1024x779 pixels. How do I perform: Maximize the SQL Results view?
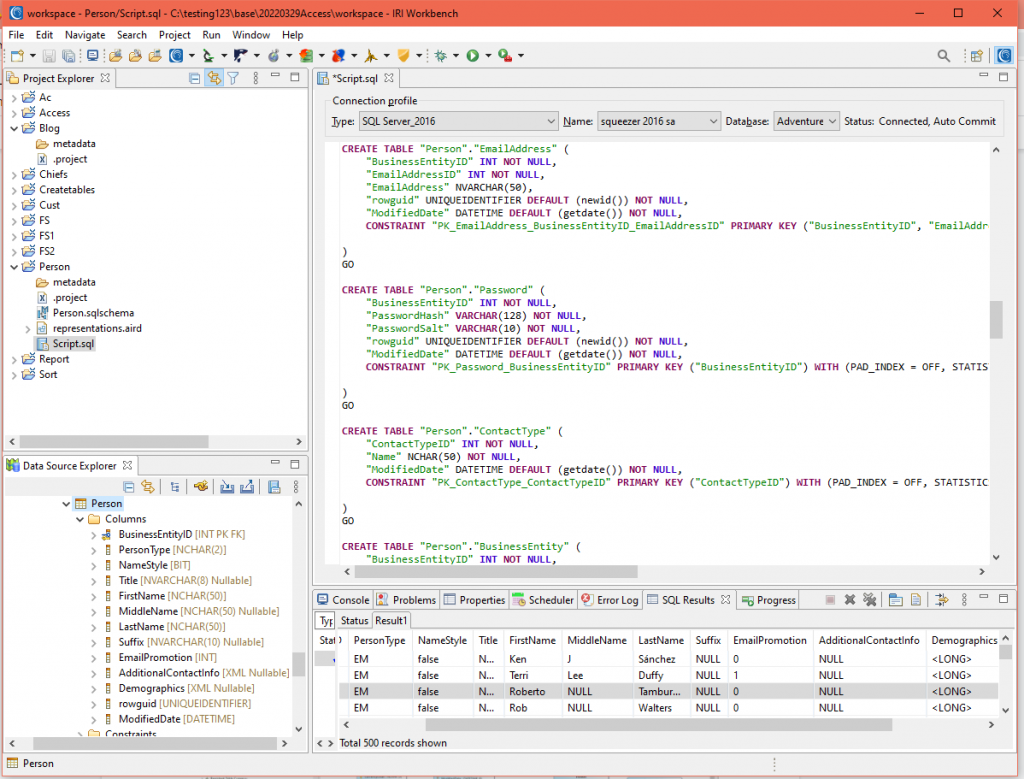tap(1003, 600)
